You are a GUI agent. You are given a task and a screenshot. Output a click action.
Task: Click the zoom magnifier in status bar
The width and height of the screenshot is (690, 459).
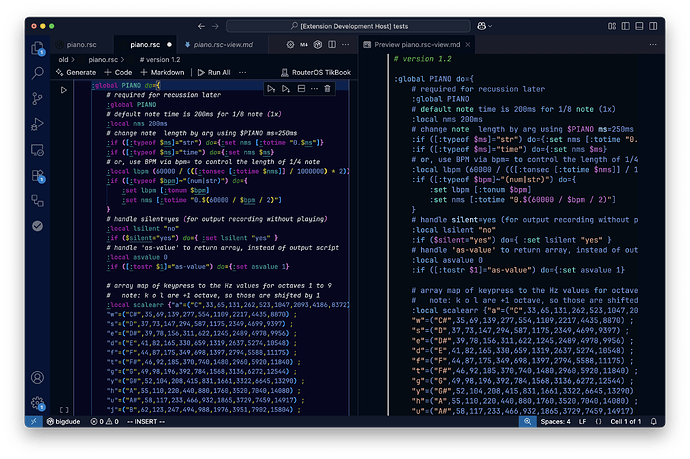click(527, 422)
